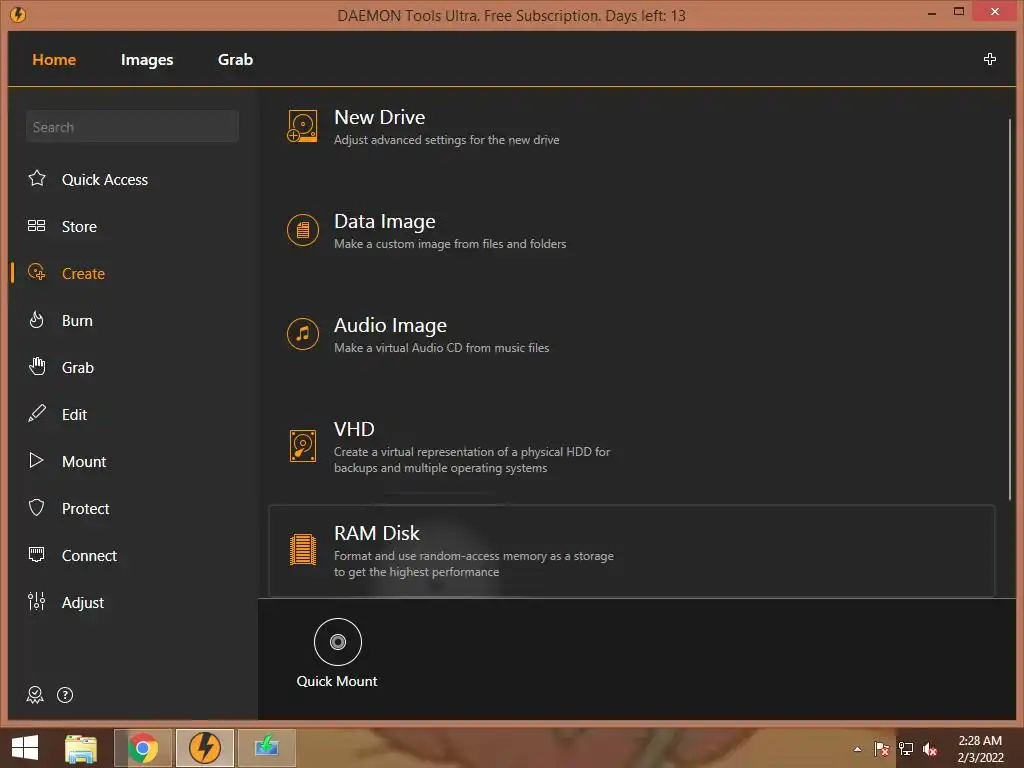
Task: Click 'Adjust advanced settings for the new drive'
Action: (447, 140)
